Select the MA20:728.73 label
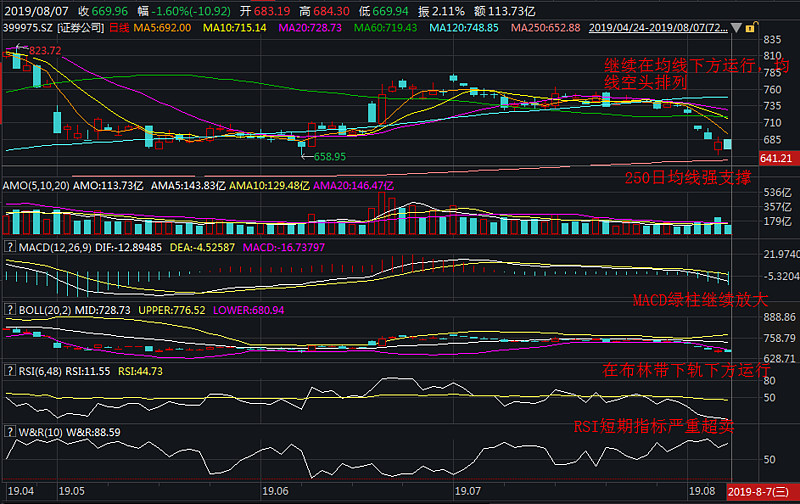This screenshot has height=504, width=800. (310, 28)
